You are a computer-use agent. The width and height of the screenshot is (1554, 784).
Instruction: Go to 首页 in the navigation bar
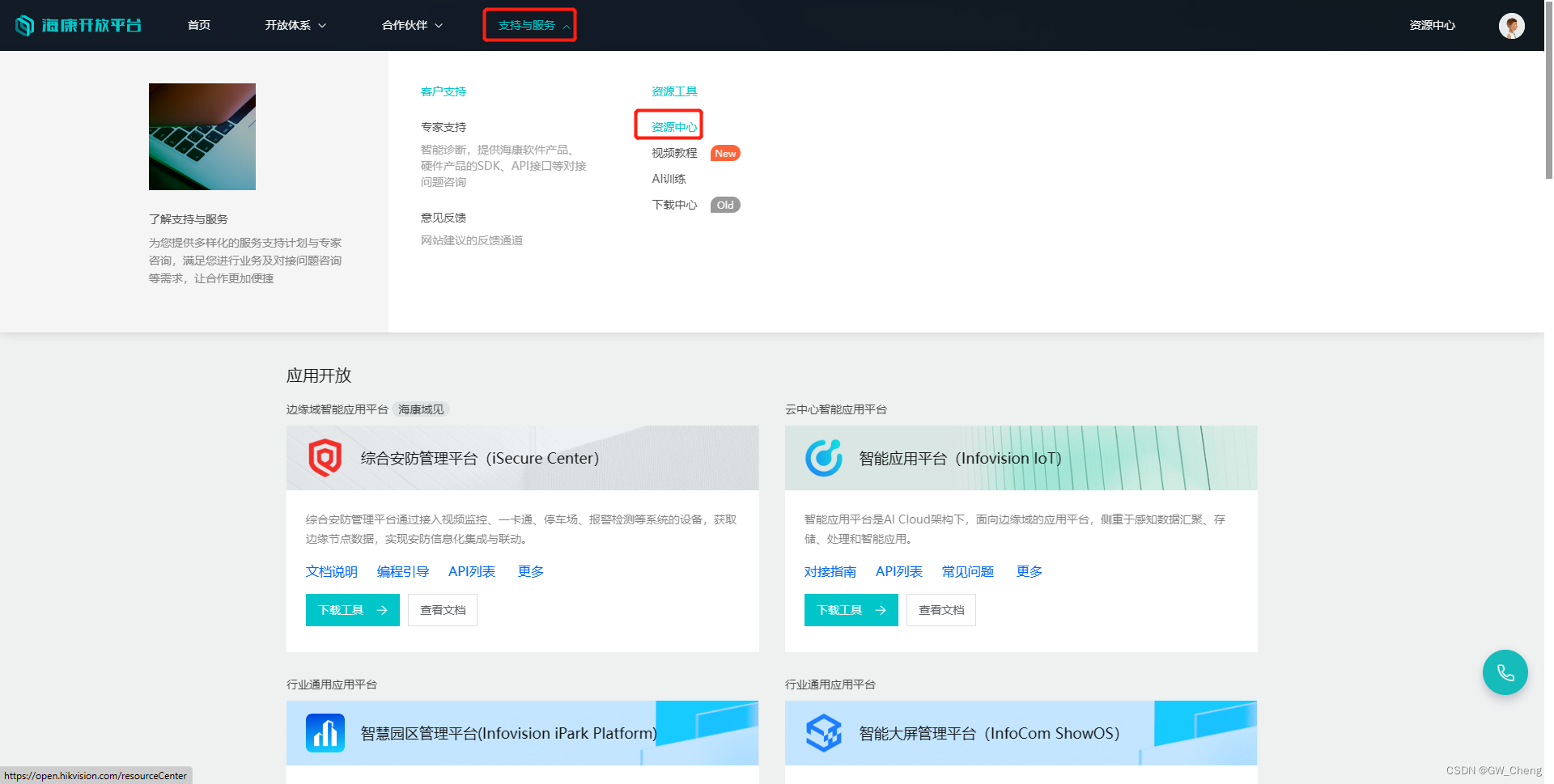click(x=199, y=25)
